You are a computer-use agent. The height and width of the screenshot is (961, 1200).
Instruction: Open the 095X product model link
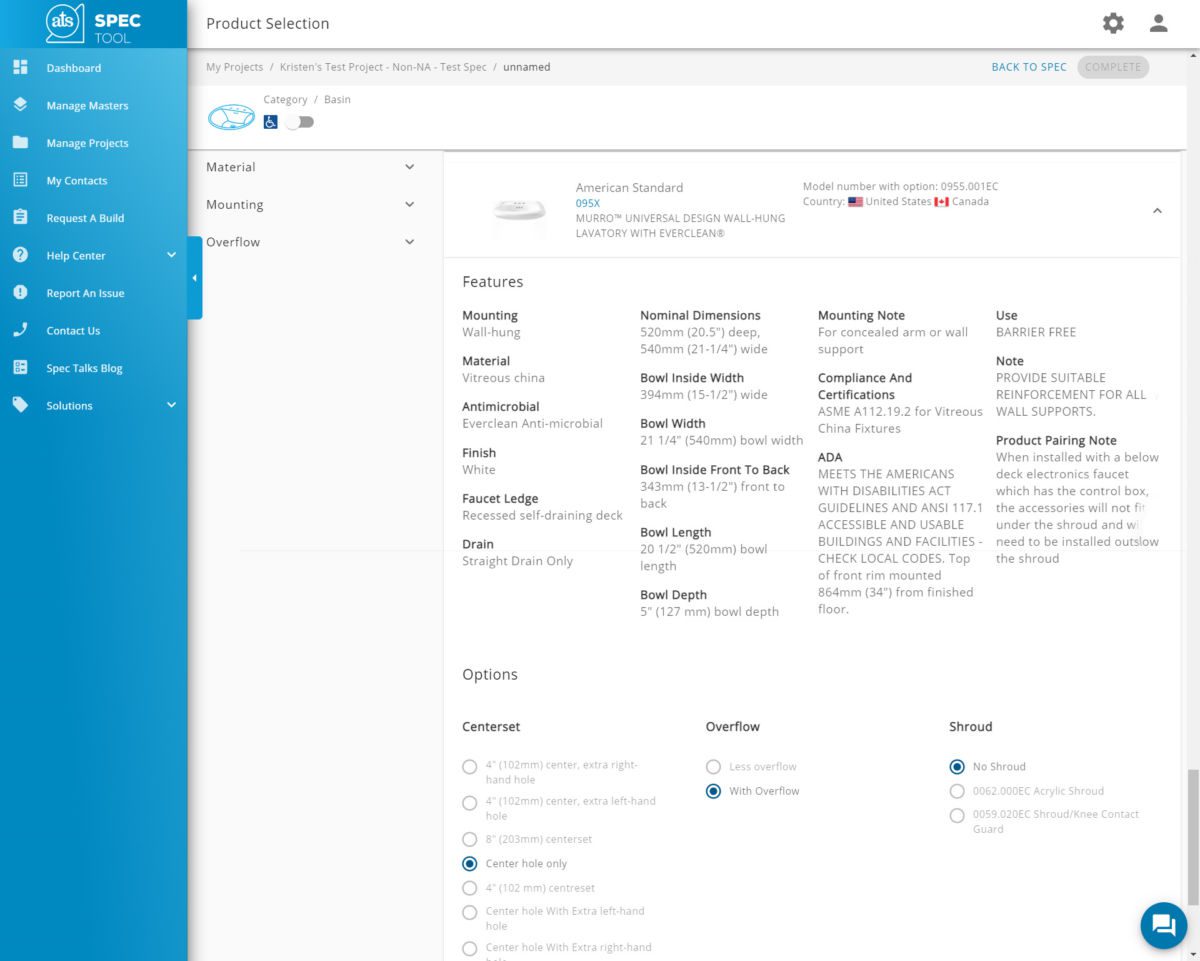point(588,203)
